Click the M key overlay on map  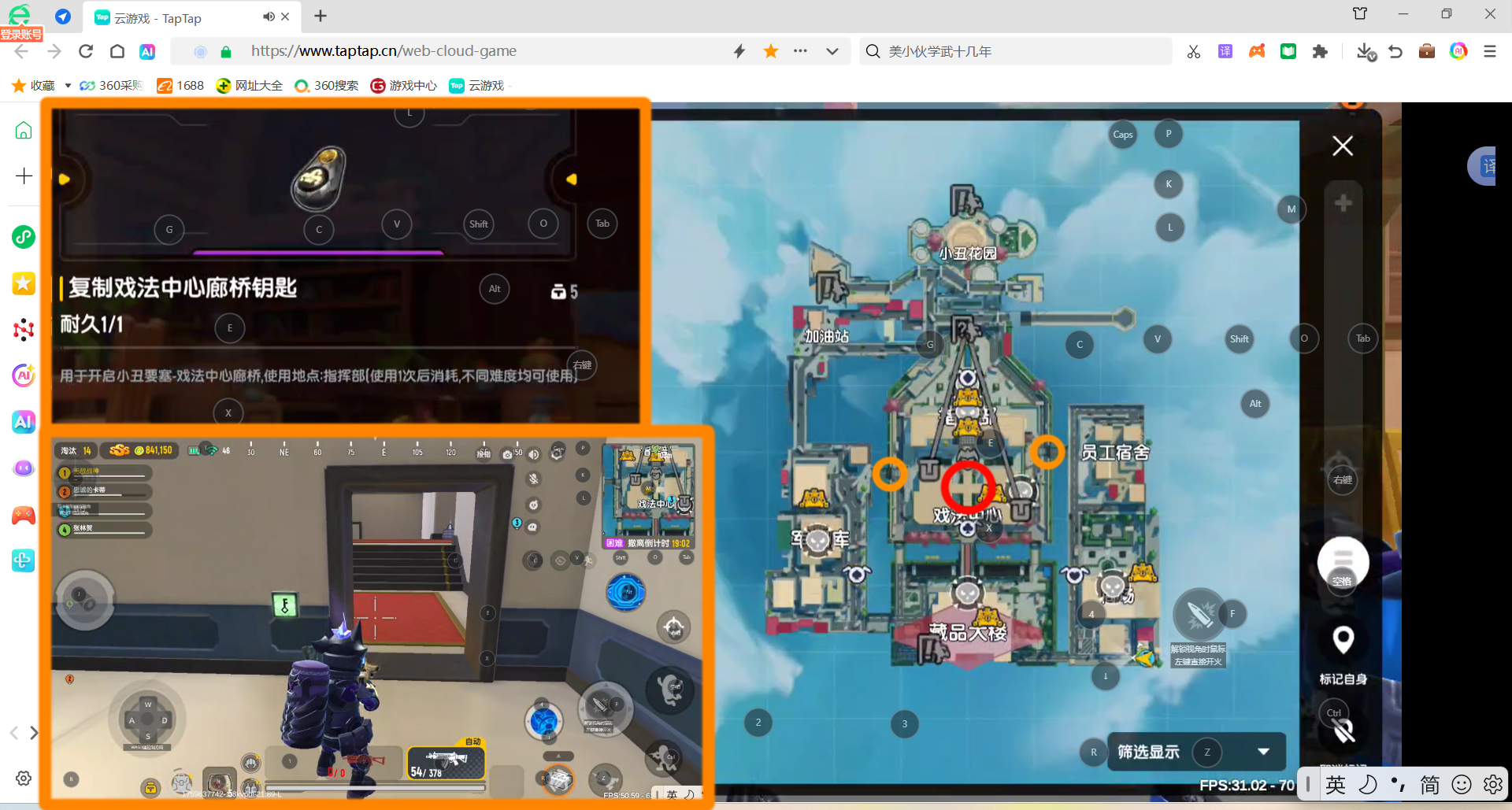coord(1291,209)
